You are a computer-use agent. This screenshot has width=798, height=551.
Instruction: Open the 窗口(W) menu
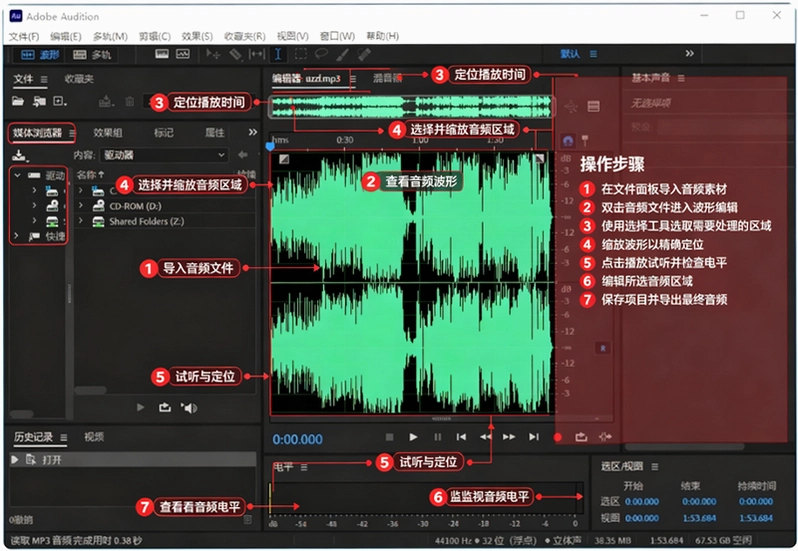[x=337, y=36]
